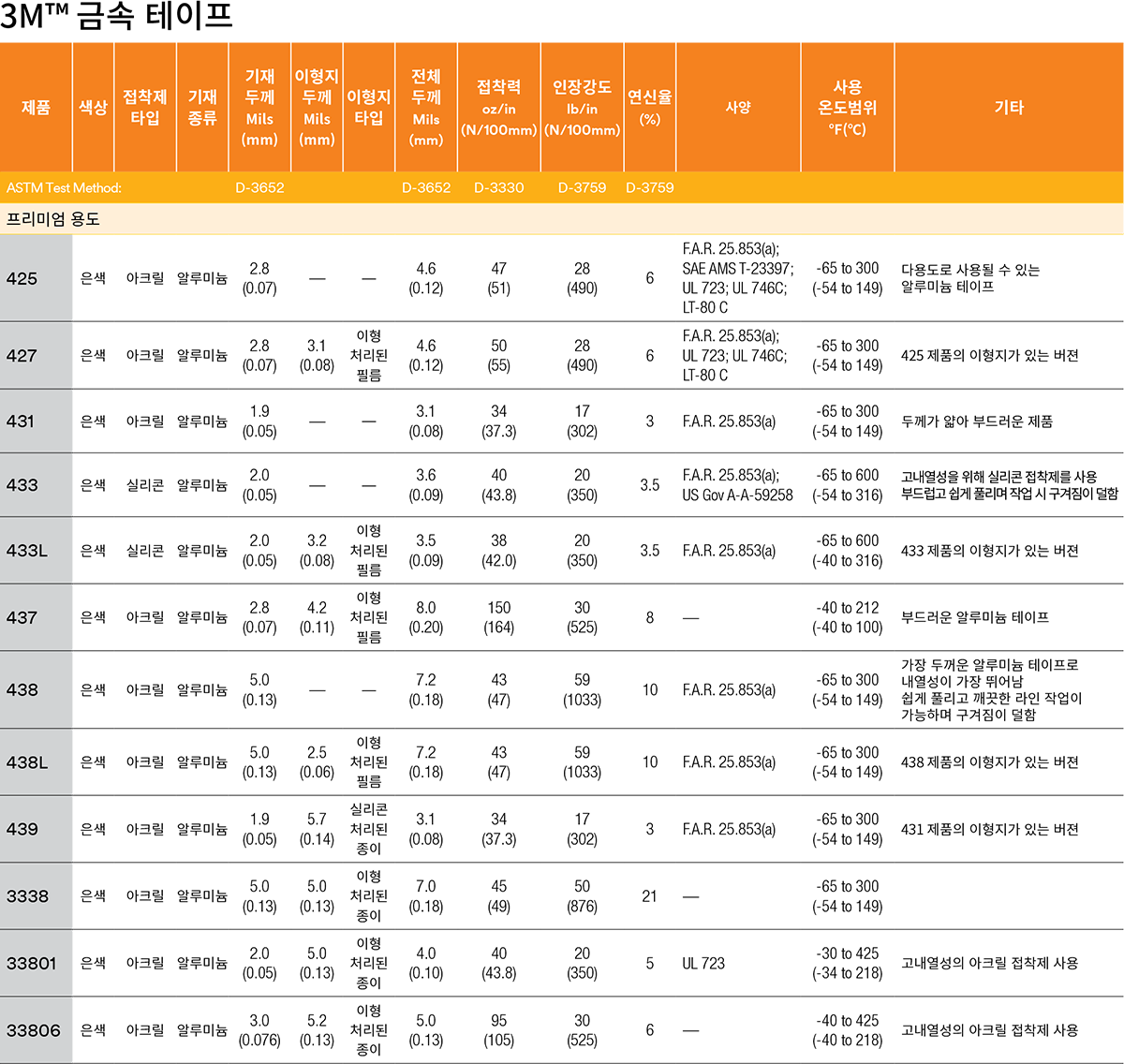Click the ASTM Test Method label
The image size is (1124, 1064).
tap(64, 187)
